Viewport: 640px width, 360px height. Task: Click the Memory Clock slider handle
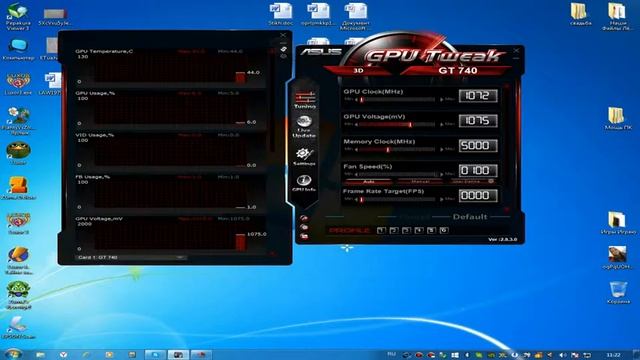pyautogui.click(x=388, y=149)
